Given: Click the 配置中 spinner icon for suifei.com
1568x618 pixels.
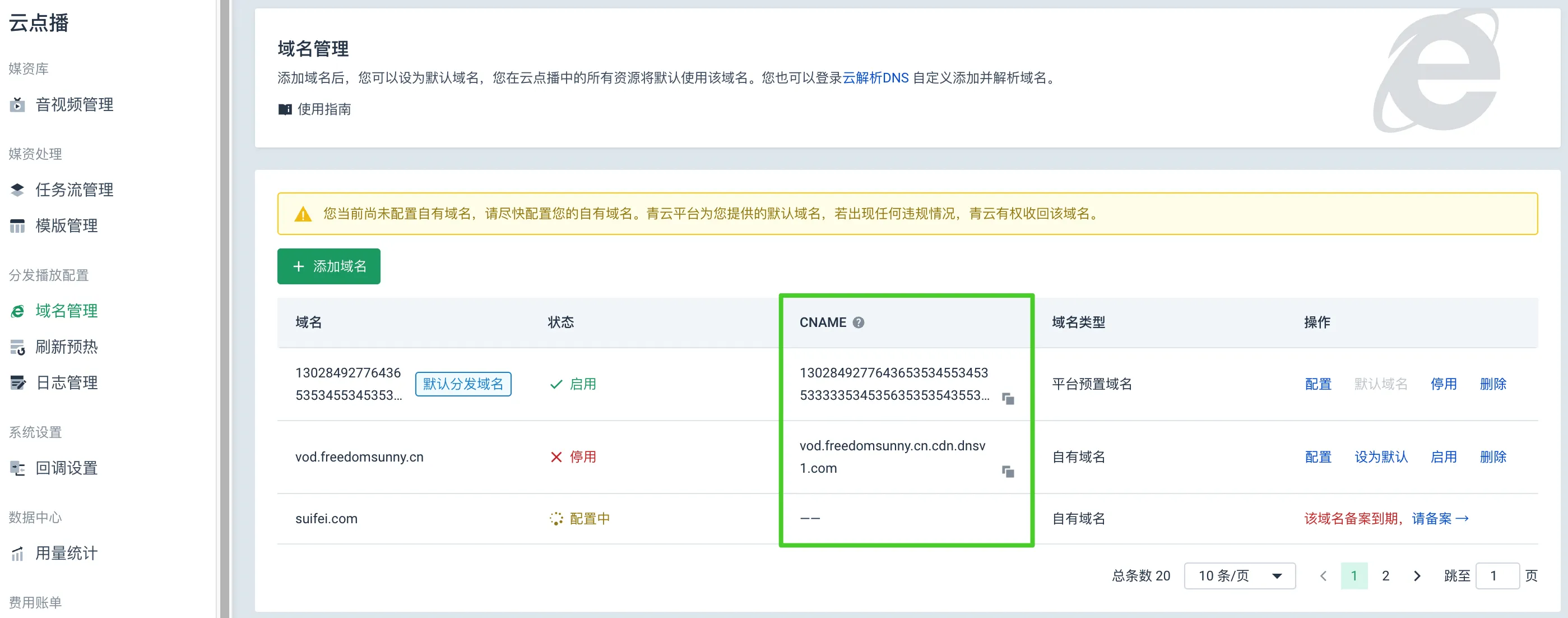Looking at the screenshot, I should click(556, 519).
